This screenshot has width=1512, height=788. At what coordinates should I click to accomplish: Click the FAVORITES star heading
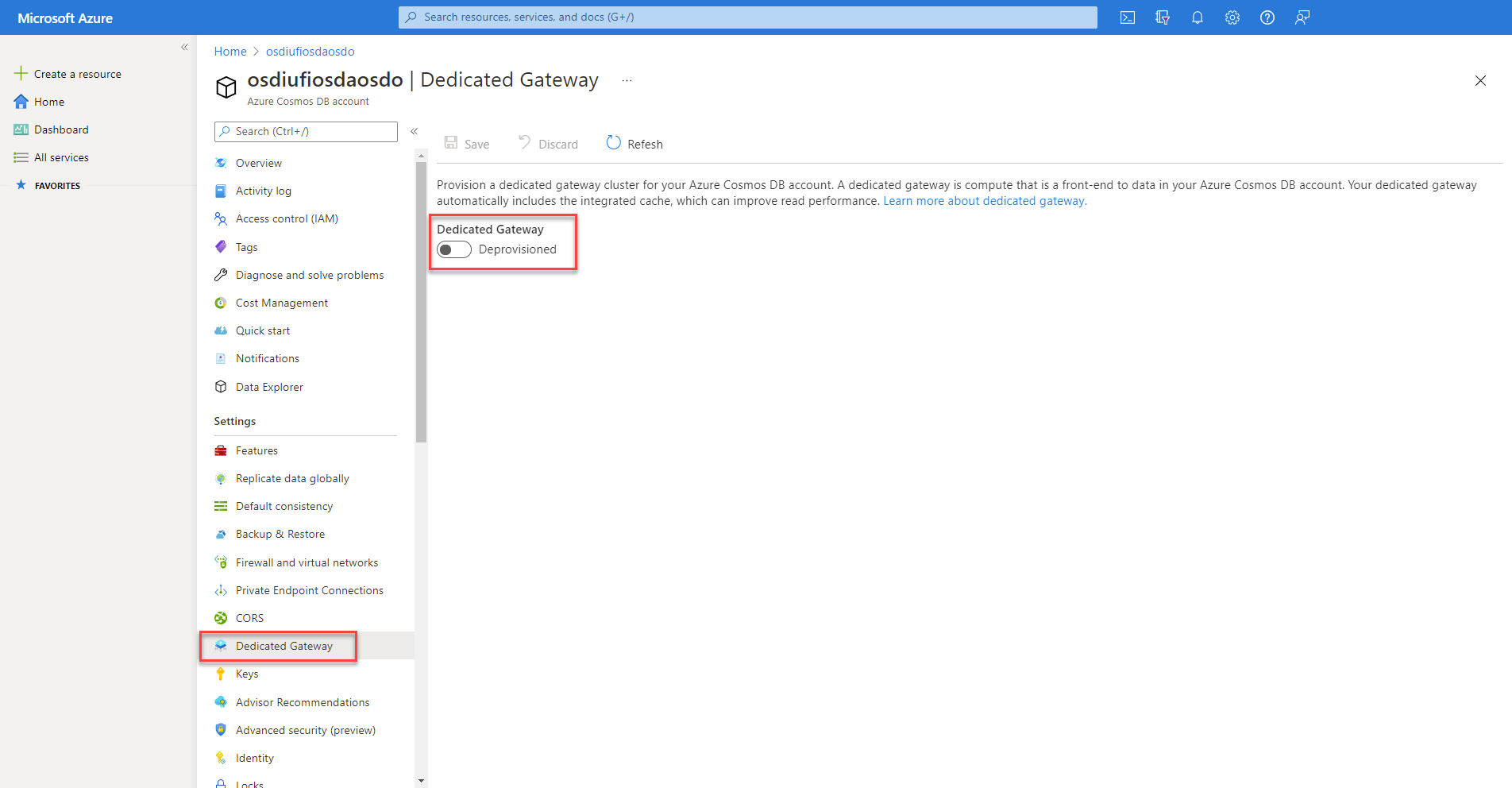(48, 185)
